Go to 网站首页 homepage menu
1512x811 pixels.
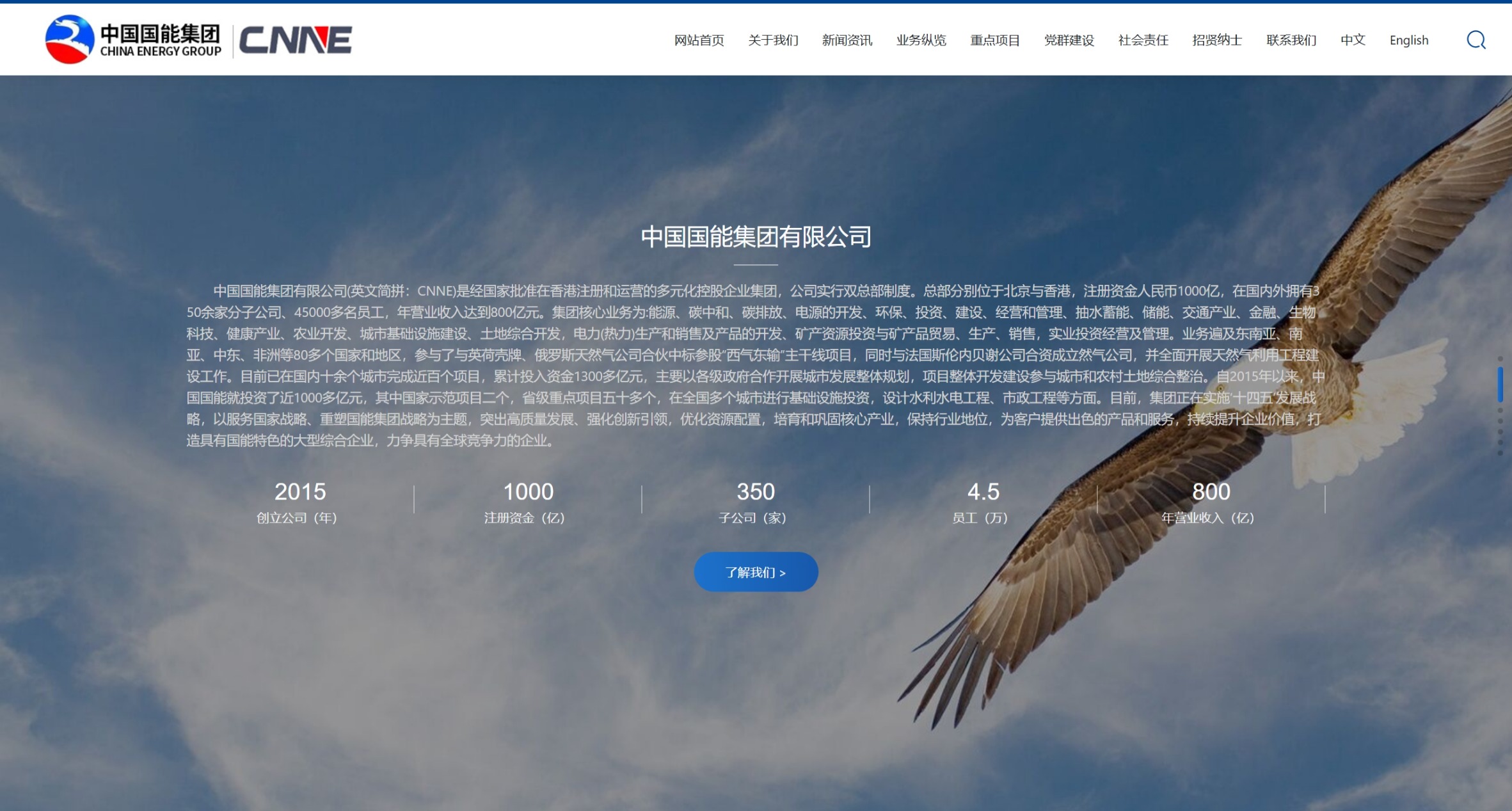(699, 40)
